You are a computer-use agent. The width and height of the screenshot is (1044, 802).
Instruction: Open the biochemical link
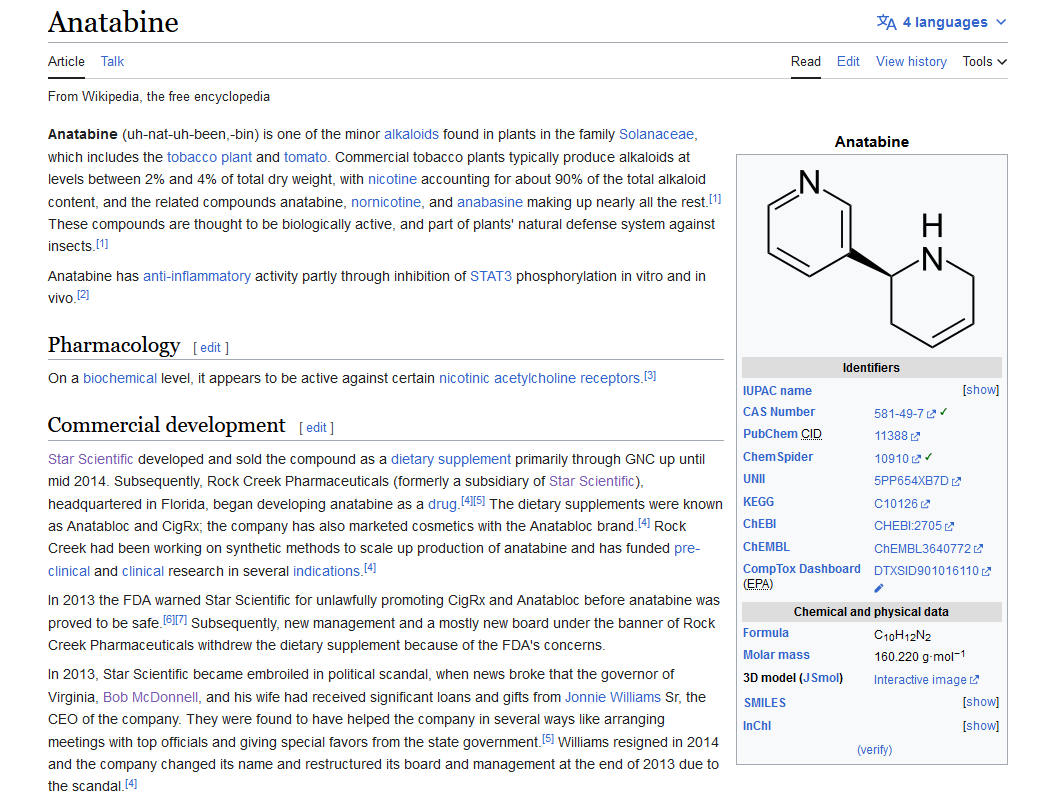point(120,378)
